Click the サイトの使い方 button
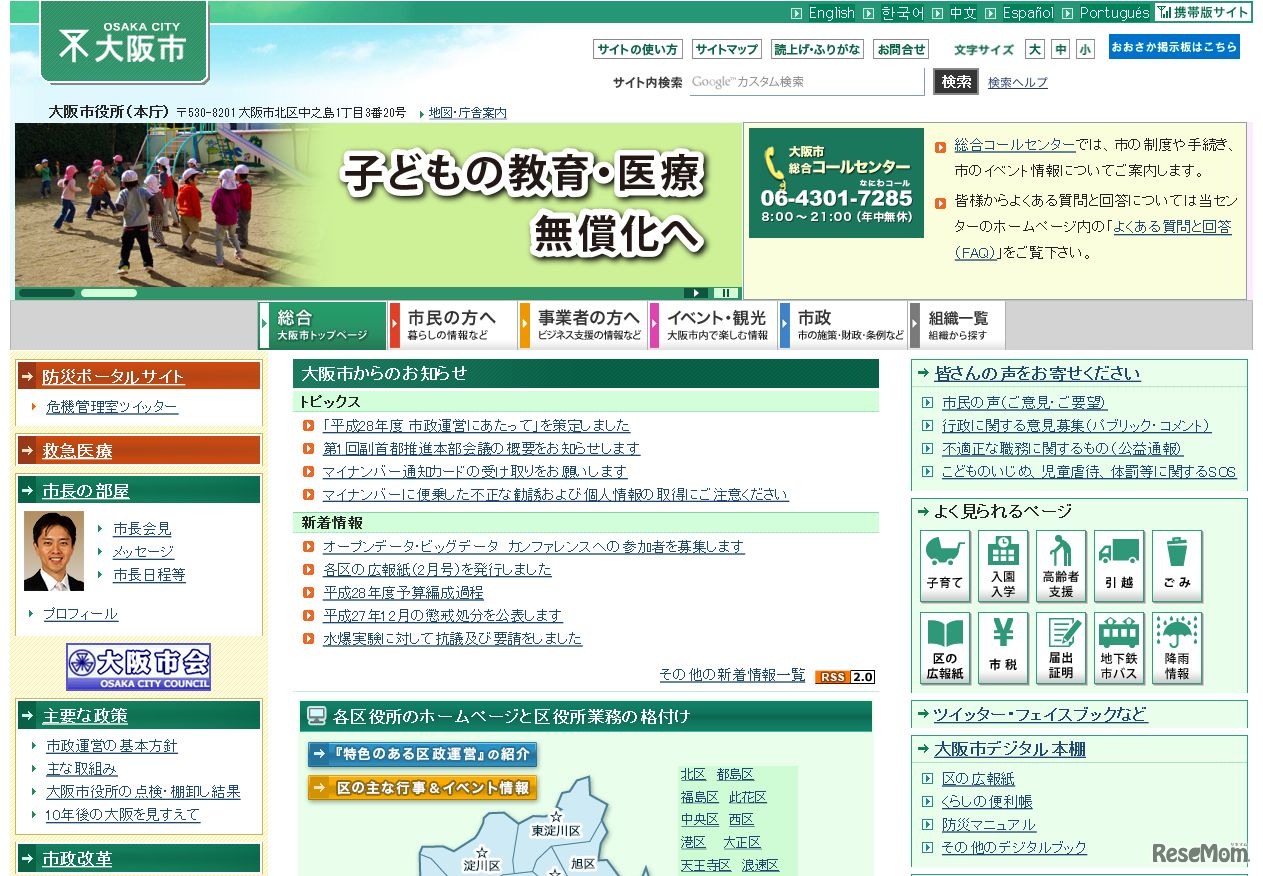This screenshot has height=876, width=1263. pyautogui.click(x=638, y=49)
